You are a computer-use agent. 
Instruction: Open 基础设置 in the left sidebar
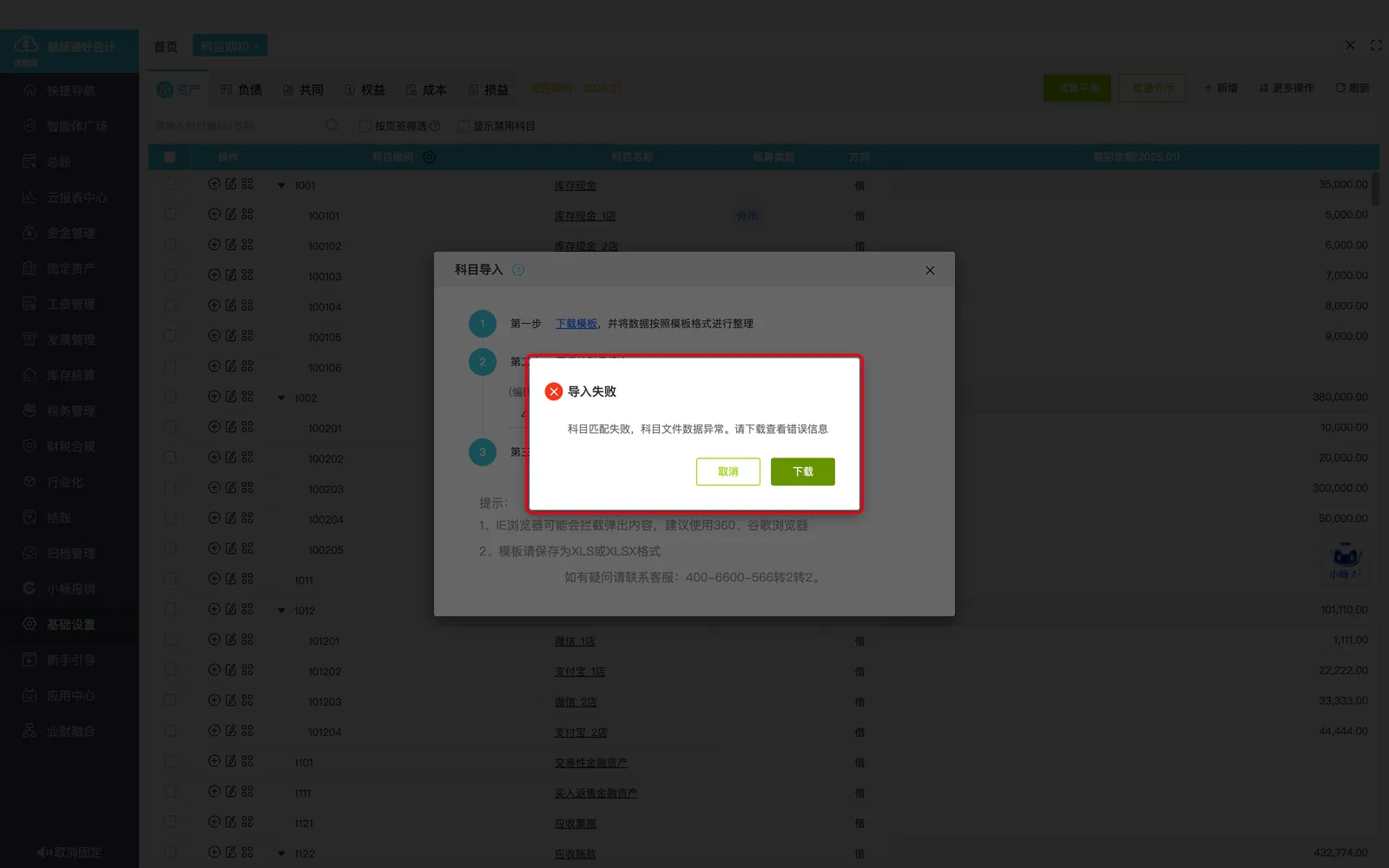(x=69, y=624)
